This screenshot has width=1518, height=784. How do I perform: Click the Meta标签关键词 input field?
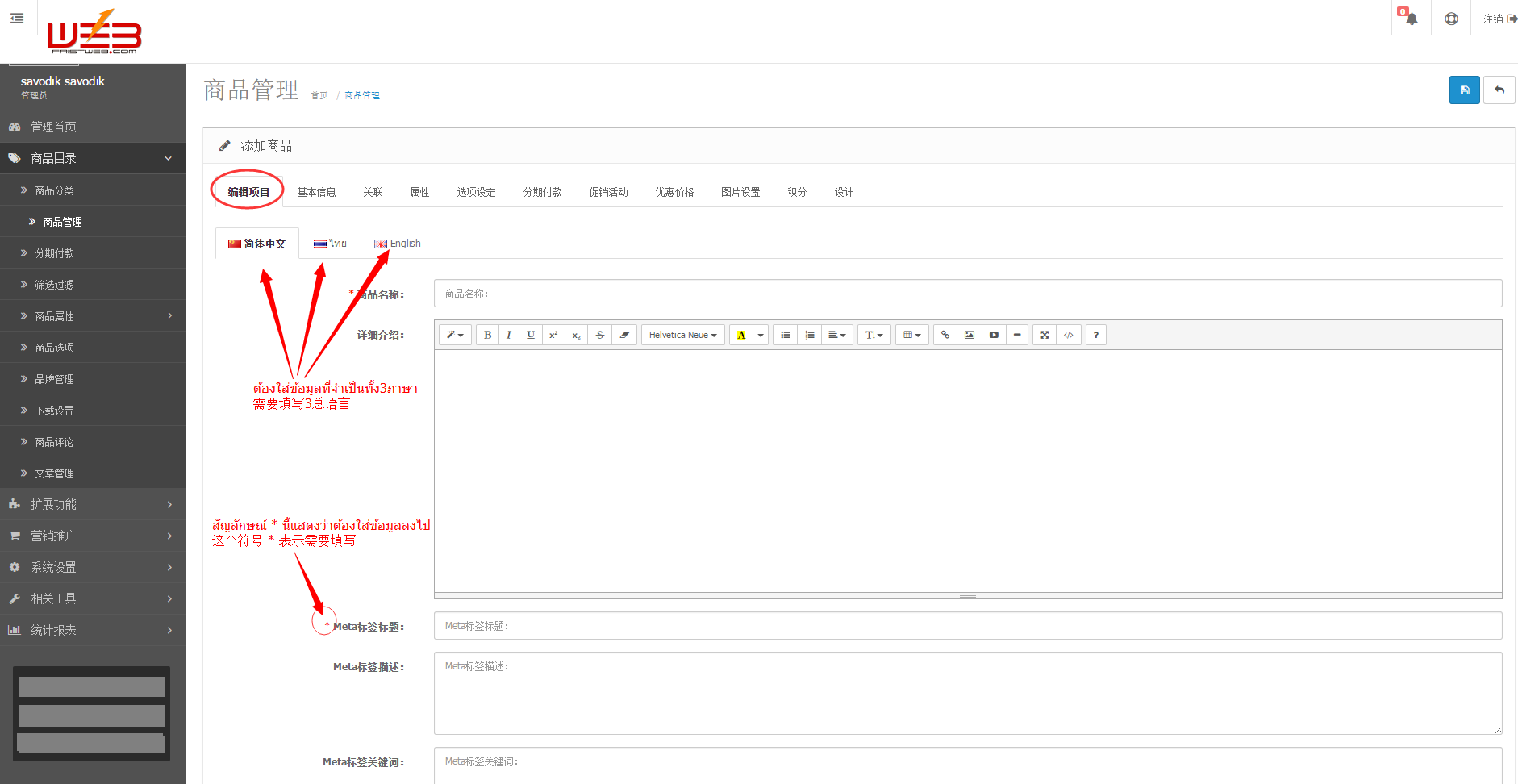[968, 765]
